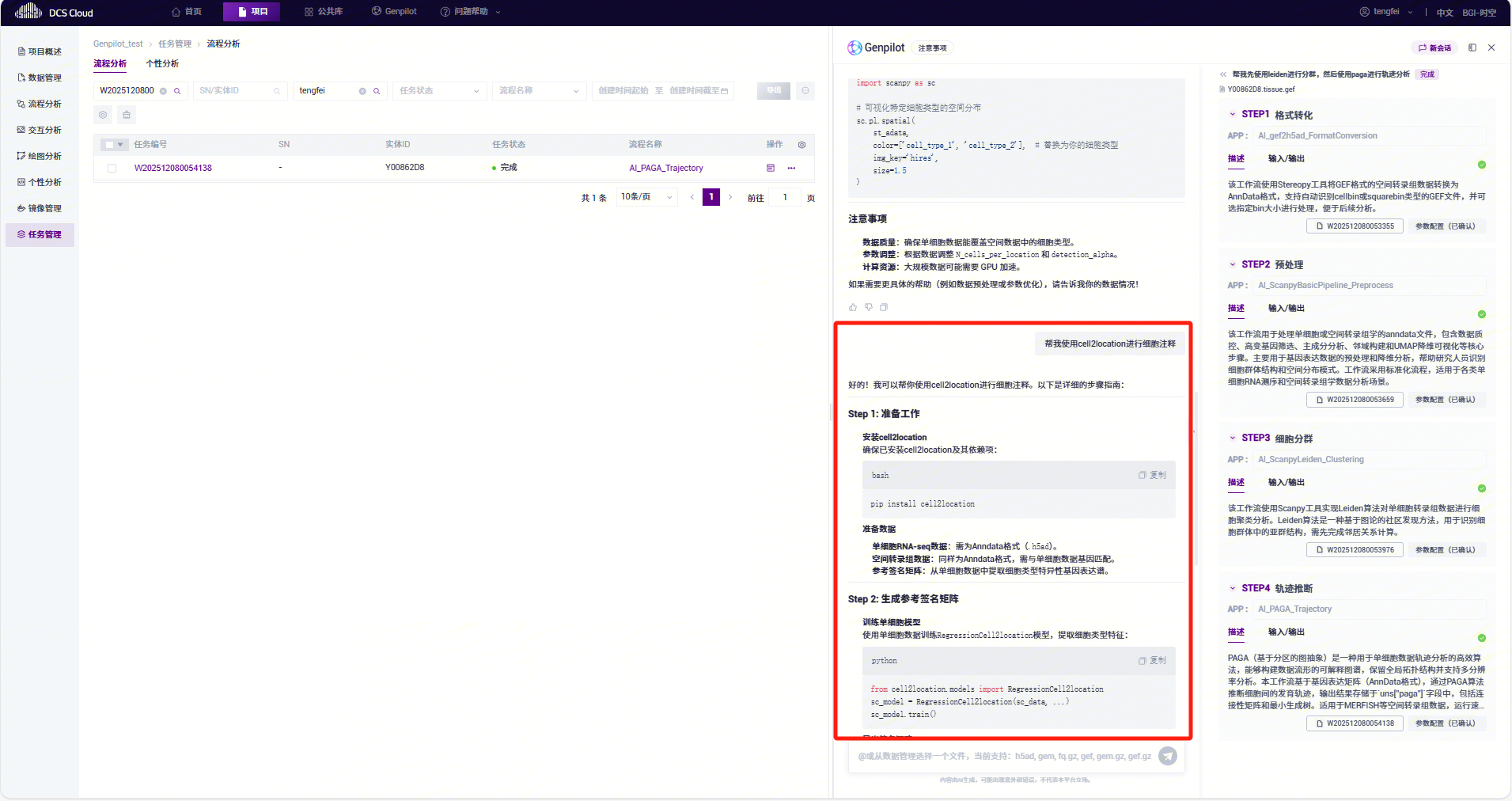Viewport: 1512px width, 801px height.
Task: Clear the tengfei filter with the x icon
Action: coord(362,91)
